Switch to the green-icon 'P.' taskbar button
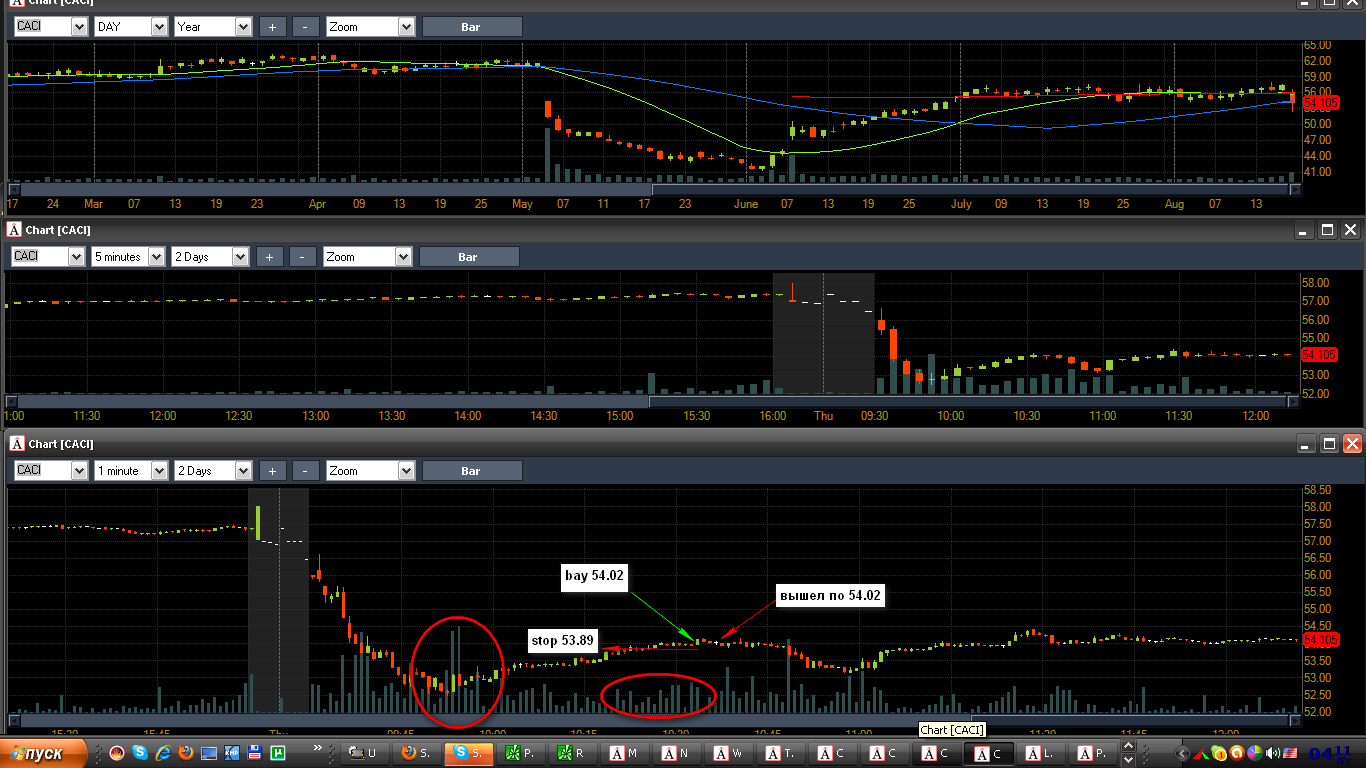1366x768 pixels. pos(521,753)
